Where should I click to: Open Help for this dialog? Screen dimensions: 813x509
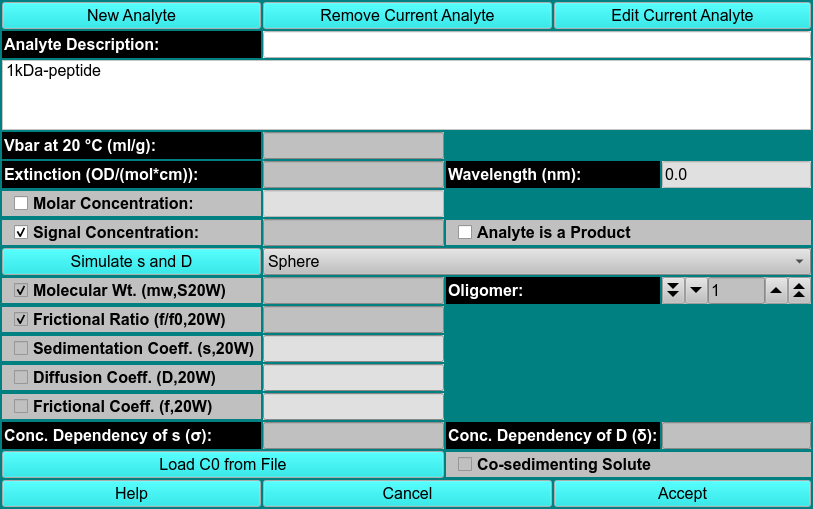pos(131,494)
